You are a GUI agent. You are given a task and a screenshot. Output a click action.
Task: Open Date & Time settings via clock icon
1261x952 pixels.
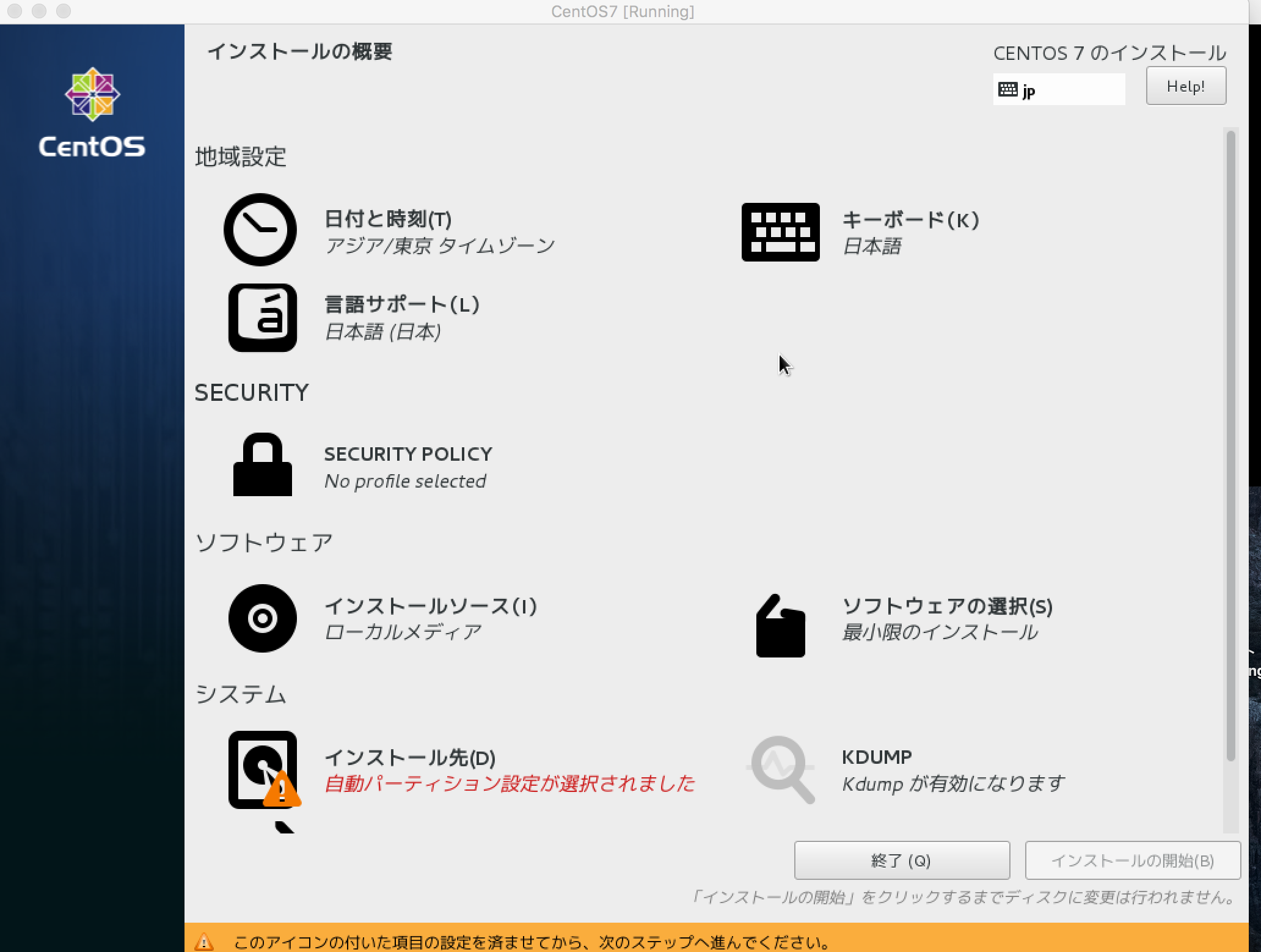261,230
